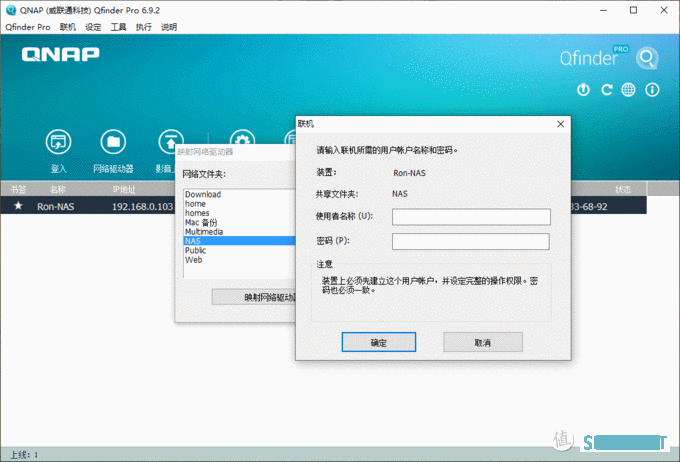Click the QNAP logo in the banner

tap(60, 54)
